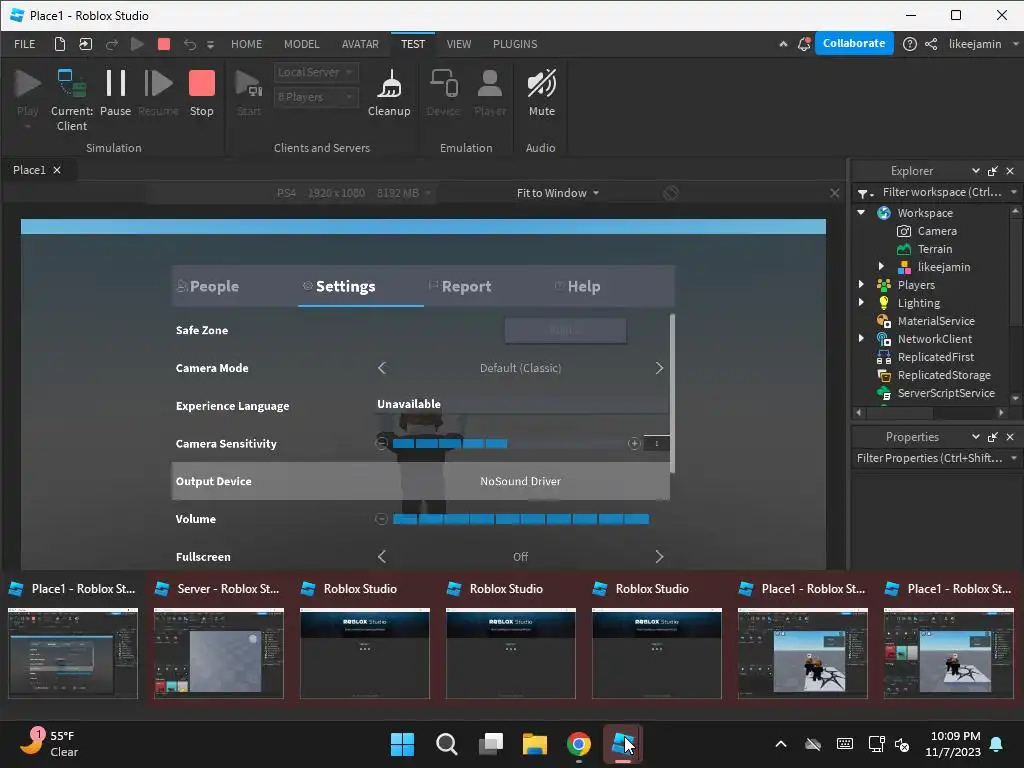
Task: Open the Report tab in game menu
Action: coord(460,286)
